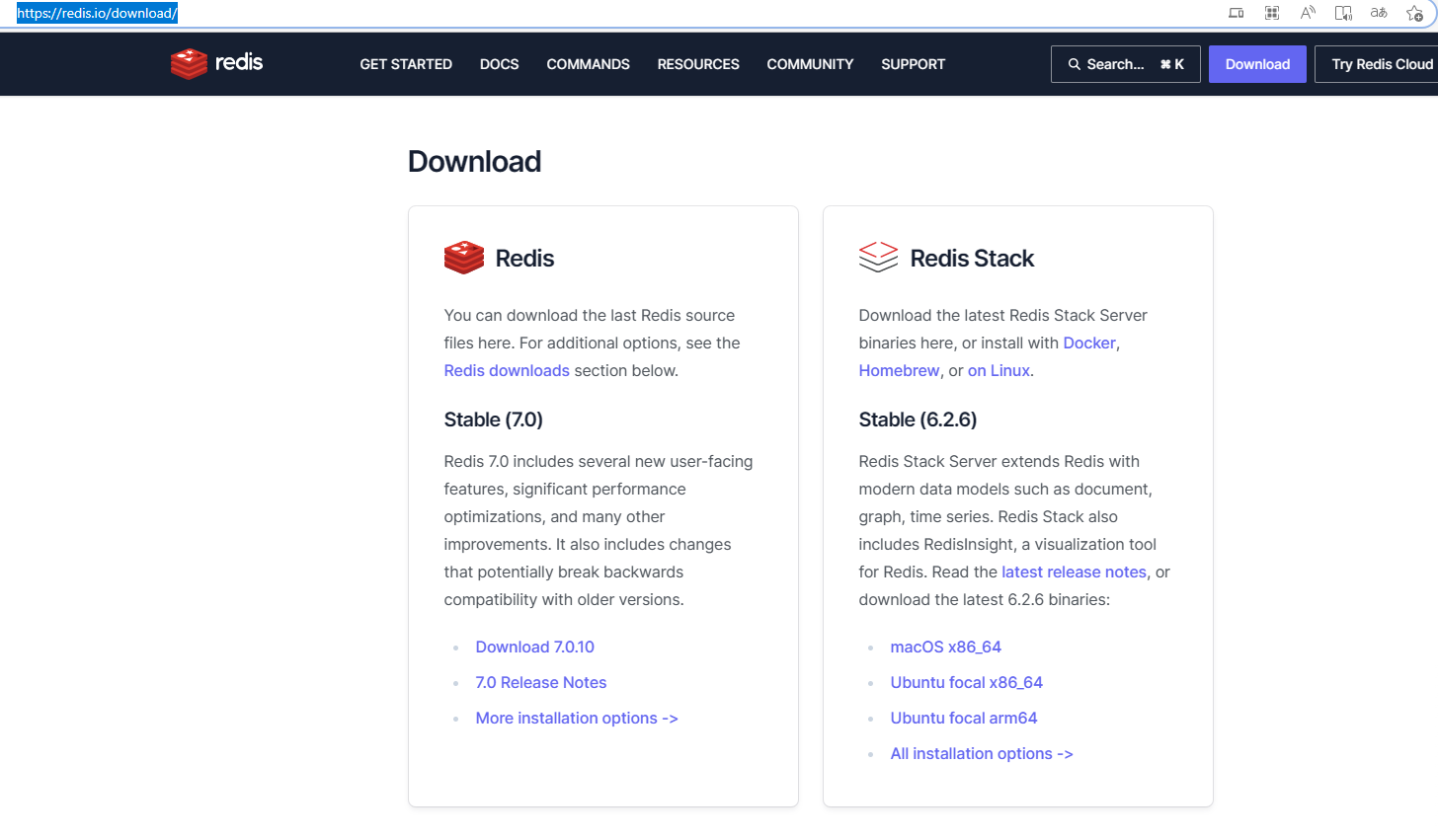
Task: Open the latest release notes link
Action: pos(1074,572)
